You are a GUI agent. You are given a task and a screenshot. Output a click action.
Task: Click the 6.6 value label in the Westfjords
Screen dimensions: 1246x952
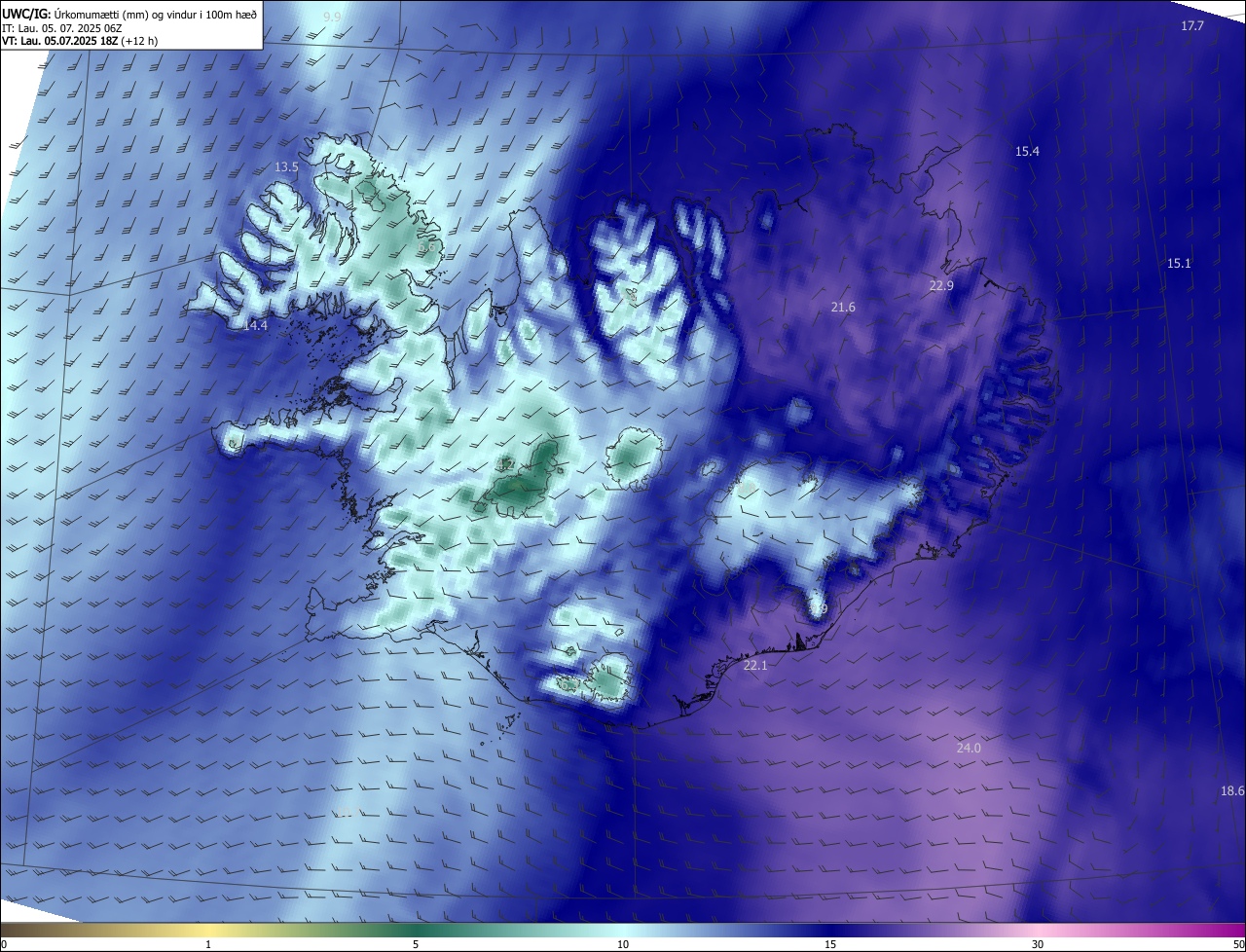point(426,247)
